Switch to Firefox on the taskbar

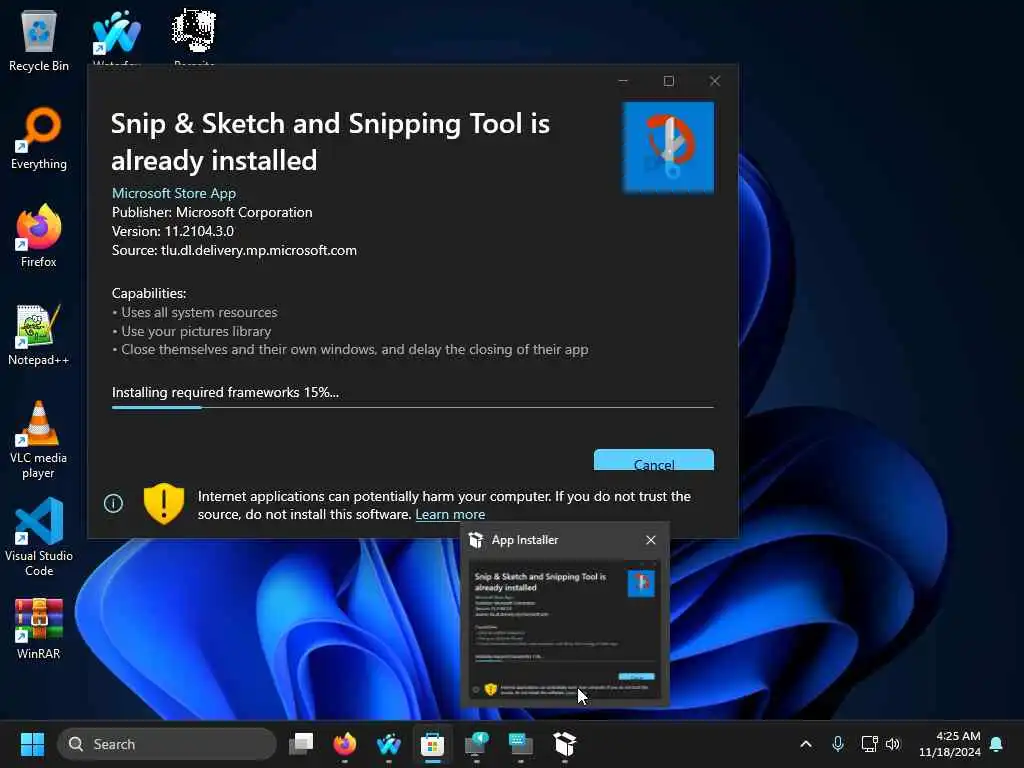point(345,744)
